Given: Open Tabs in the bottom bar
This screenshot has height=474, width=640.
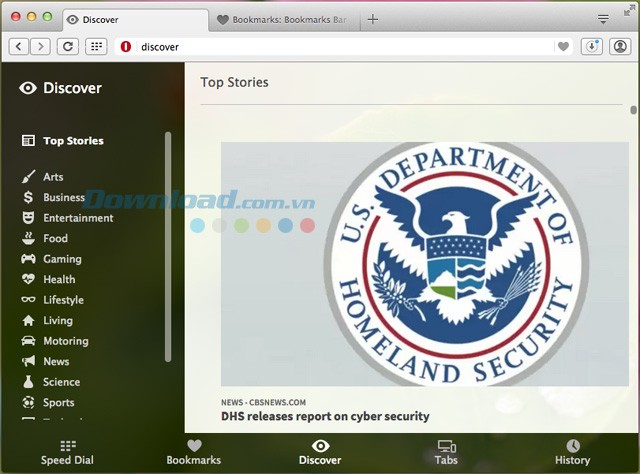Looking at the screenshot, I should coord(446,452).
